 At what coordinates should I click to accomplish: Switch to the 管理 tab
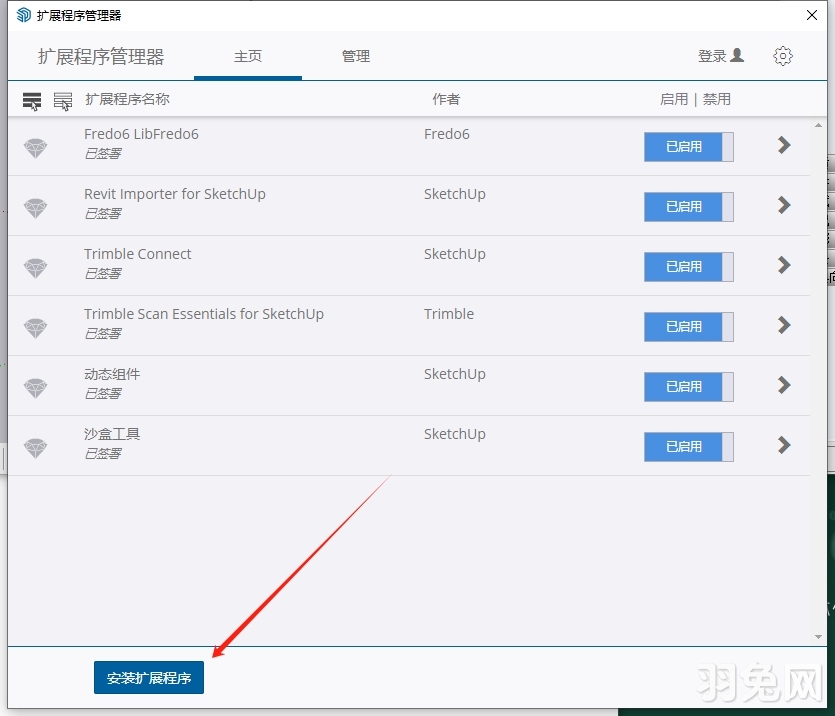click(x=356, y=57)
